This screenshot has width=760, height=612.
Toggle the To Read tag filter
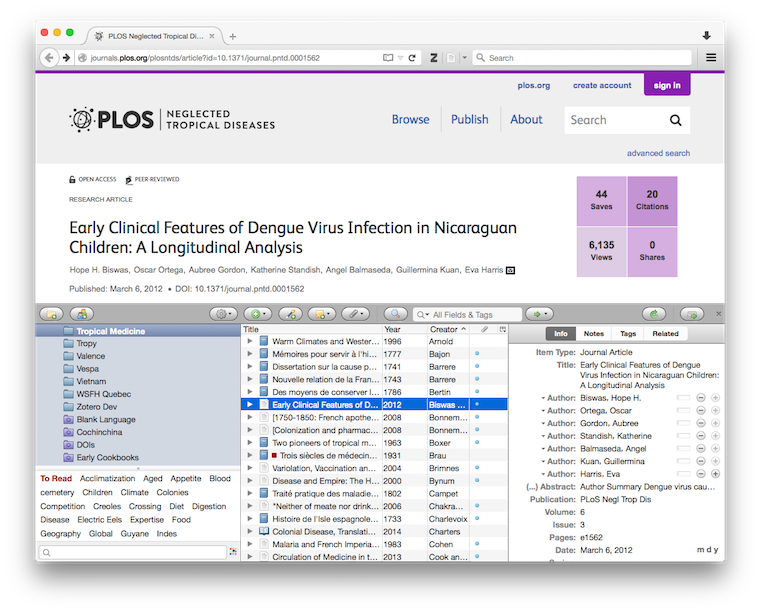56,479
